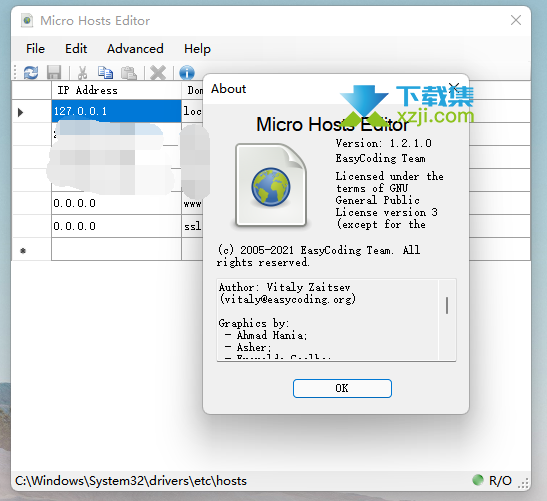
Task: Open the Advanced menu
Action: click(x=135, y=49)
